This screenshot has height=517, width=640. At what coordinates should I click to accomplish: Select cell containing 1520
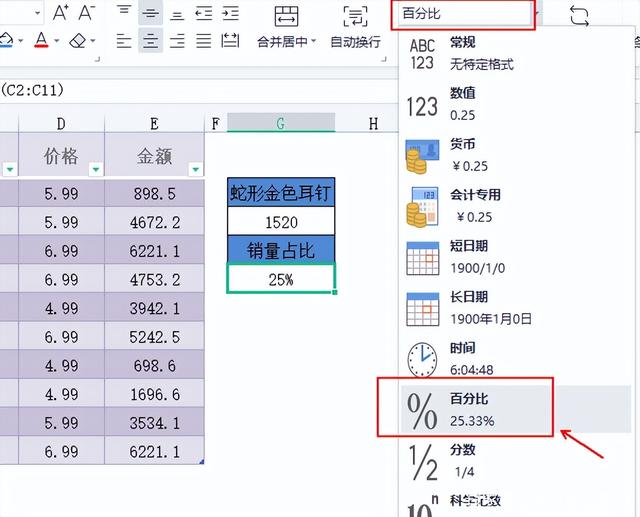[x=281, y=221]
